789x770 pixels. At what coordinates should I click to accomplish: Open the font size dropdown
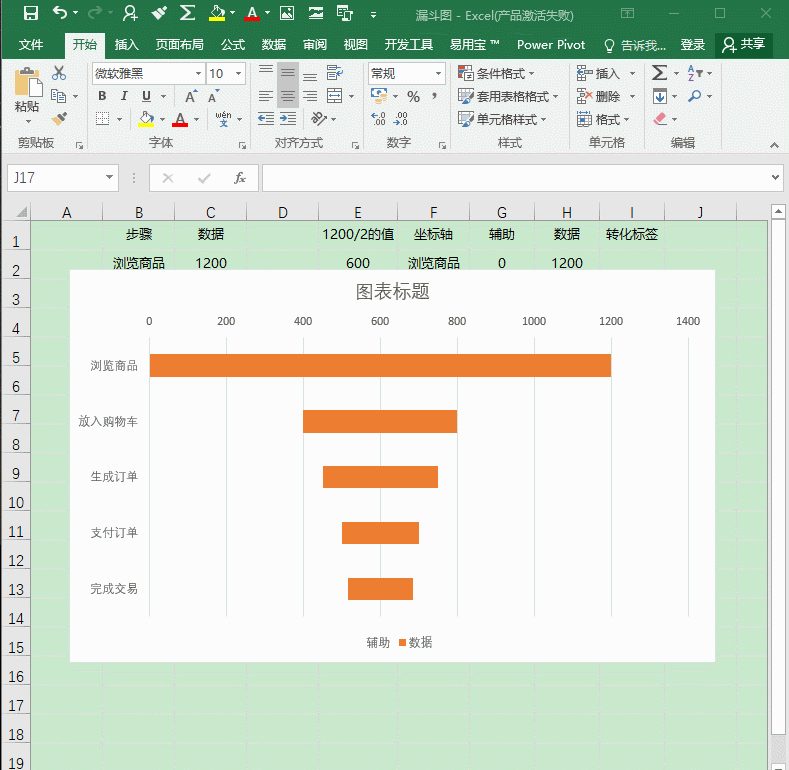pos(239,73)
